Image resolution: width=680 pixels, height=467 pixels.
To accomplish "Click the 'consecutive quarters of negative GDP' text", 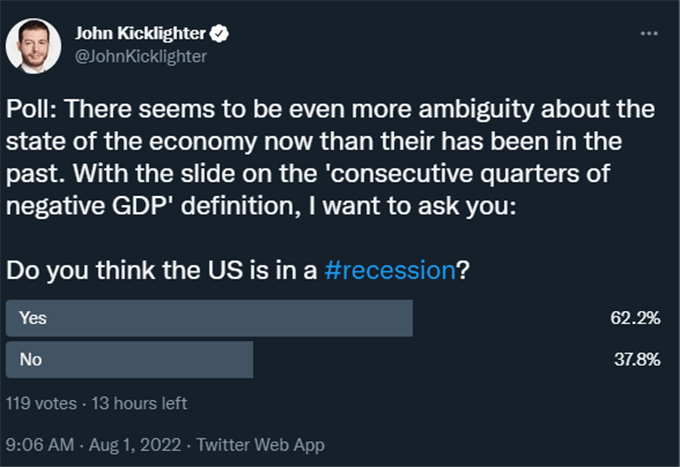I will [308, 189].
